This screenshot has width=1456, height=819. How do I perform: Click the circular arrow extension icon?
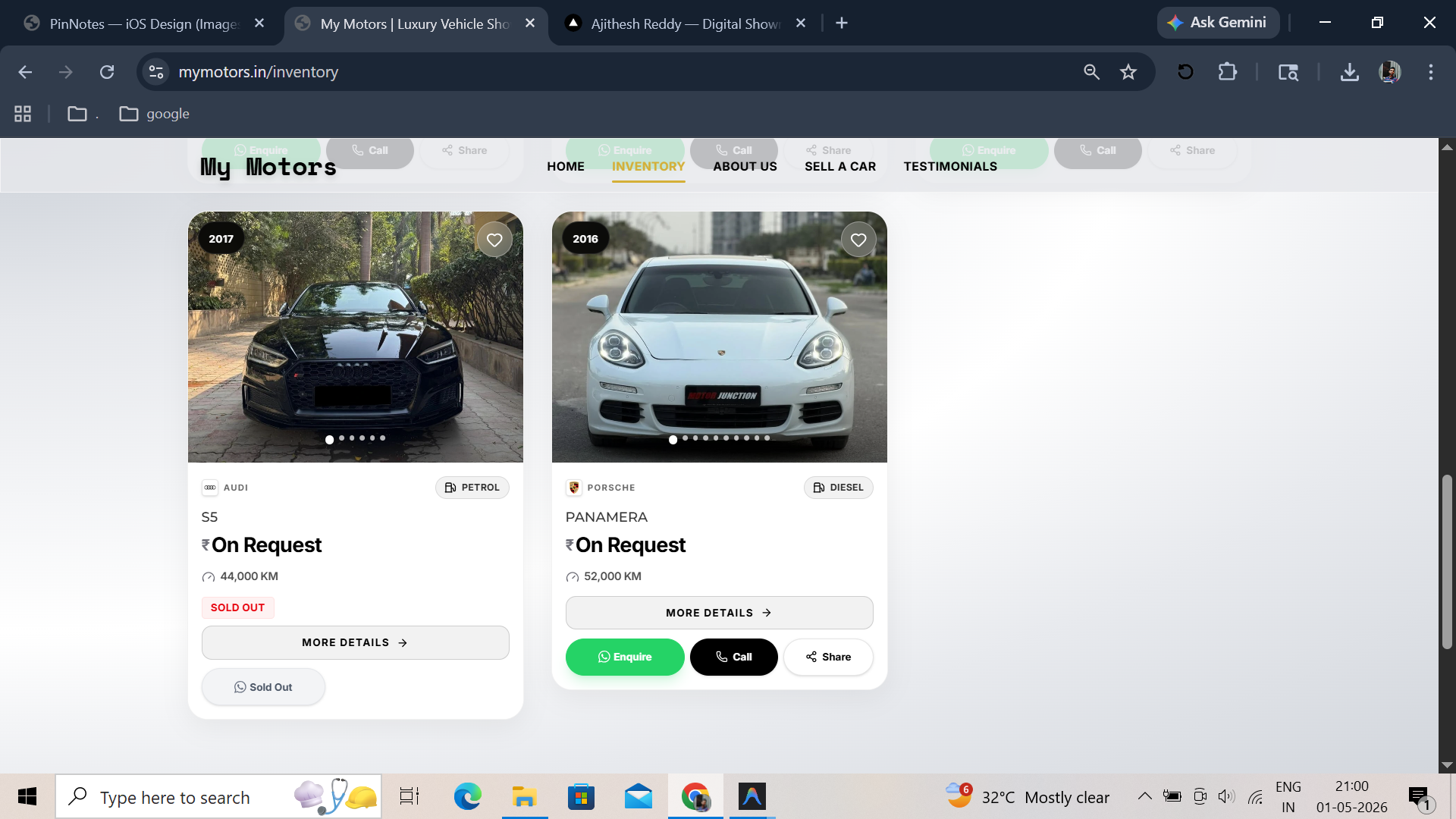coord(1185,72)
